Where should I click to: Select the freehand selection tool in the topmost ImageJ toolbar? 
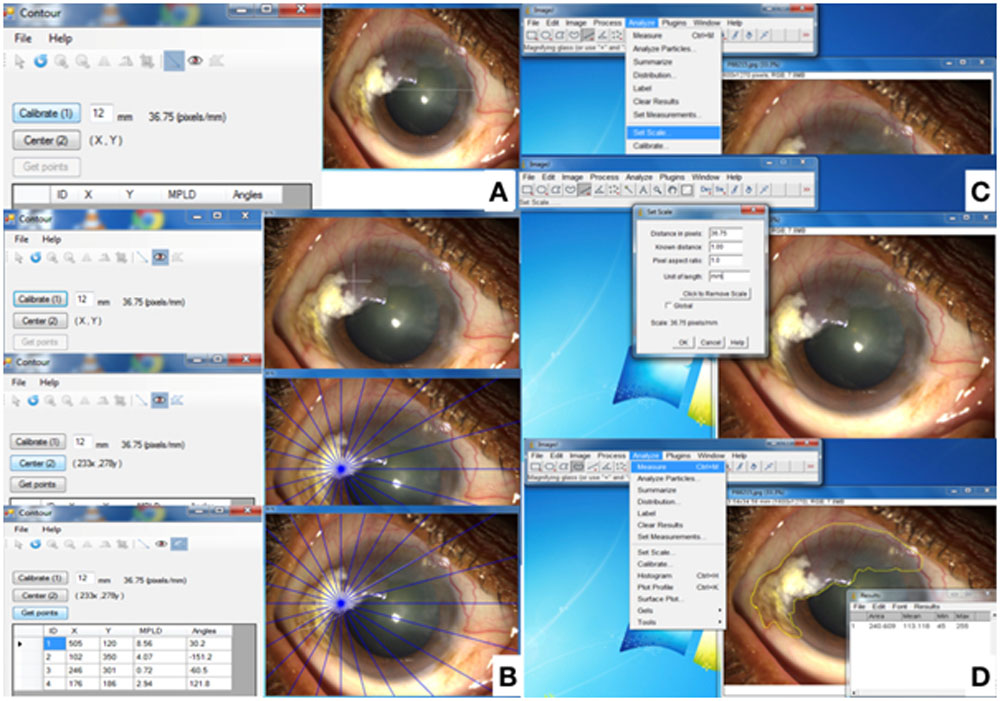(575, 35)
